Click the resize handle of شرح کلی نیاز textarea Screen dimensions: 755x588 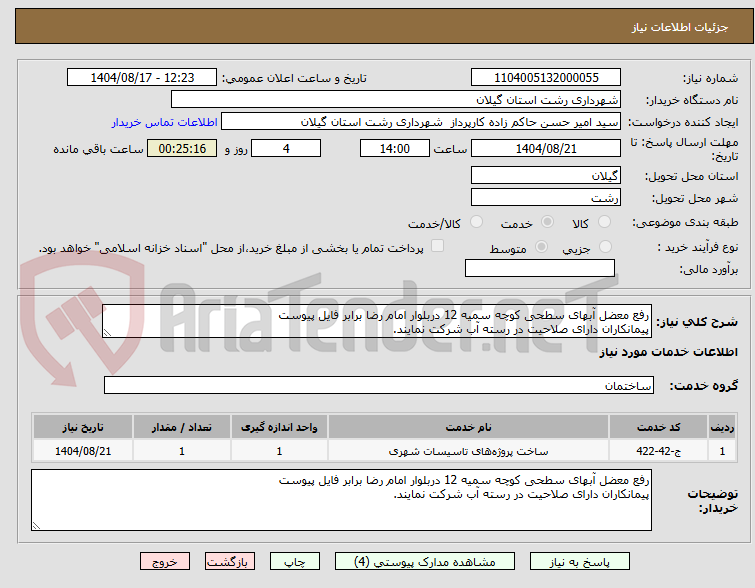tap(107, 333)
